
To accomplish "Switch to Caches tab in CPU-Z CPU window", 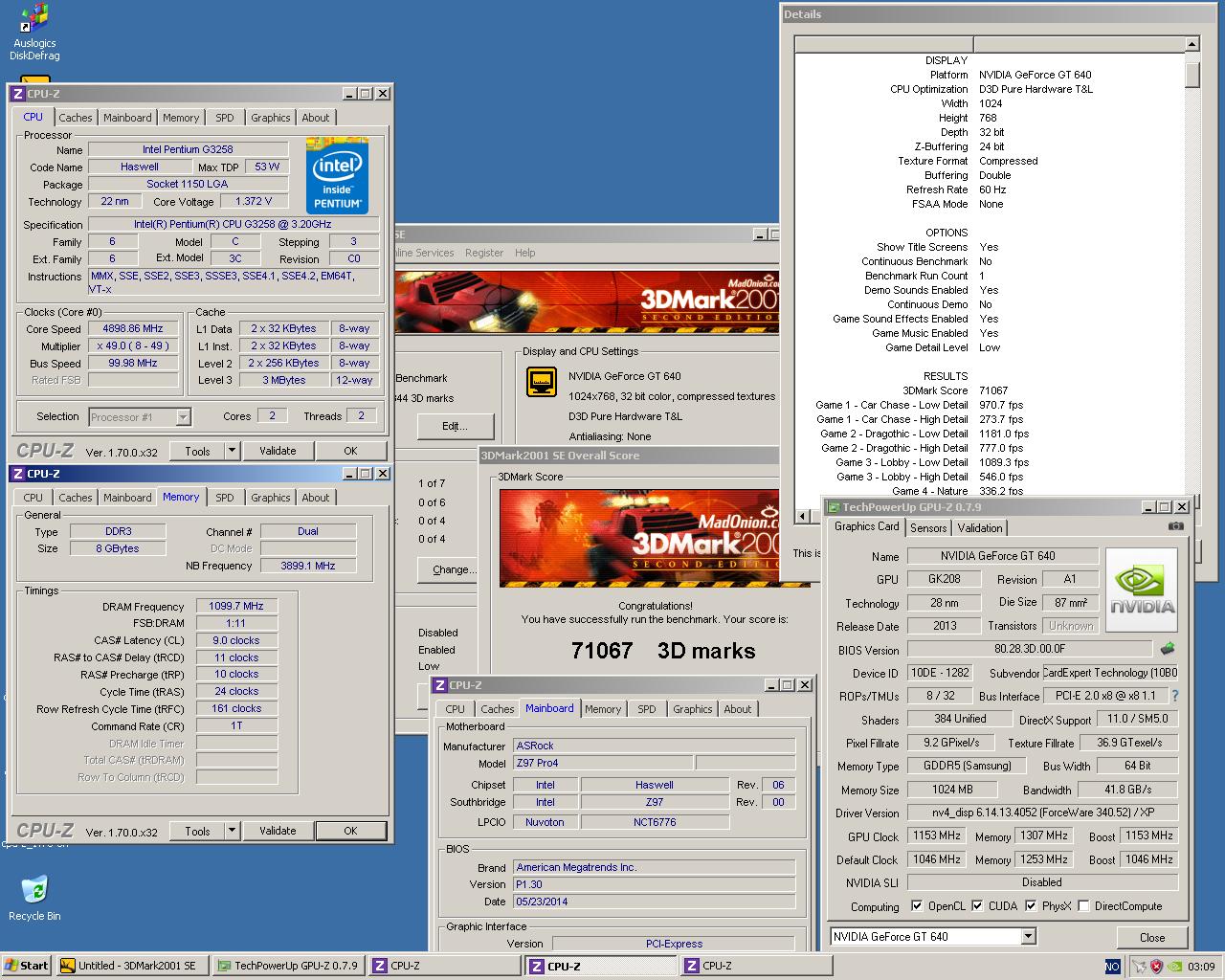I will (x=76, y=118).
